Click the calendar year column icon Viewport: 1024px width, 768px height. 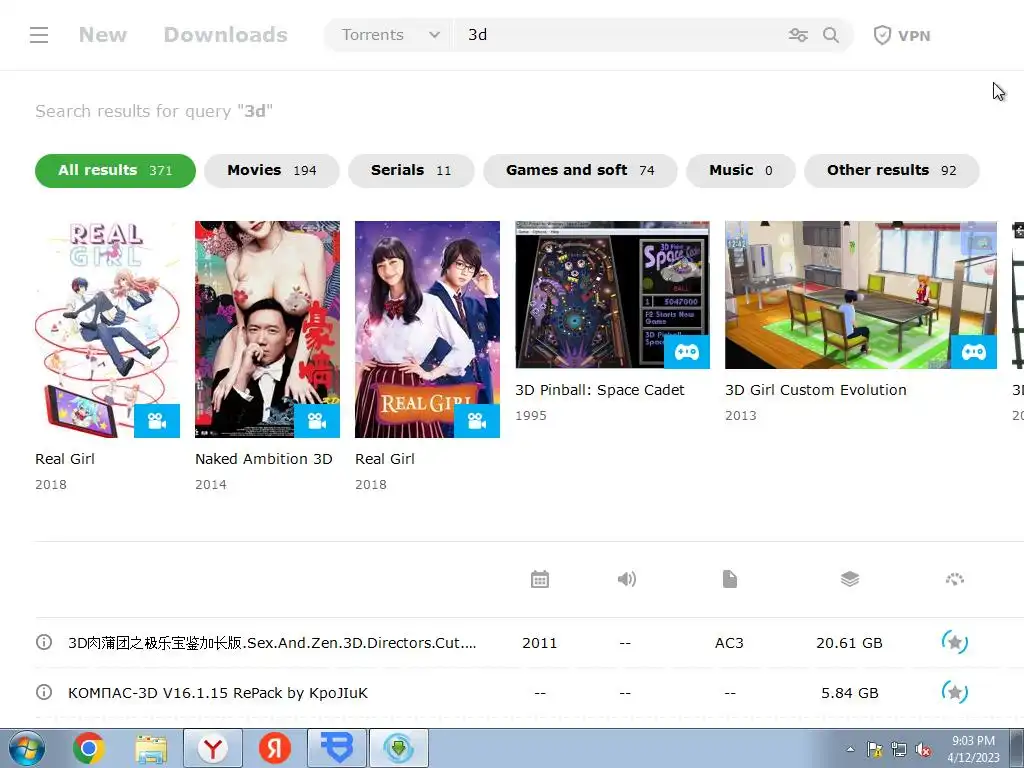[539, 579]
